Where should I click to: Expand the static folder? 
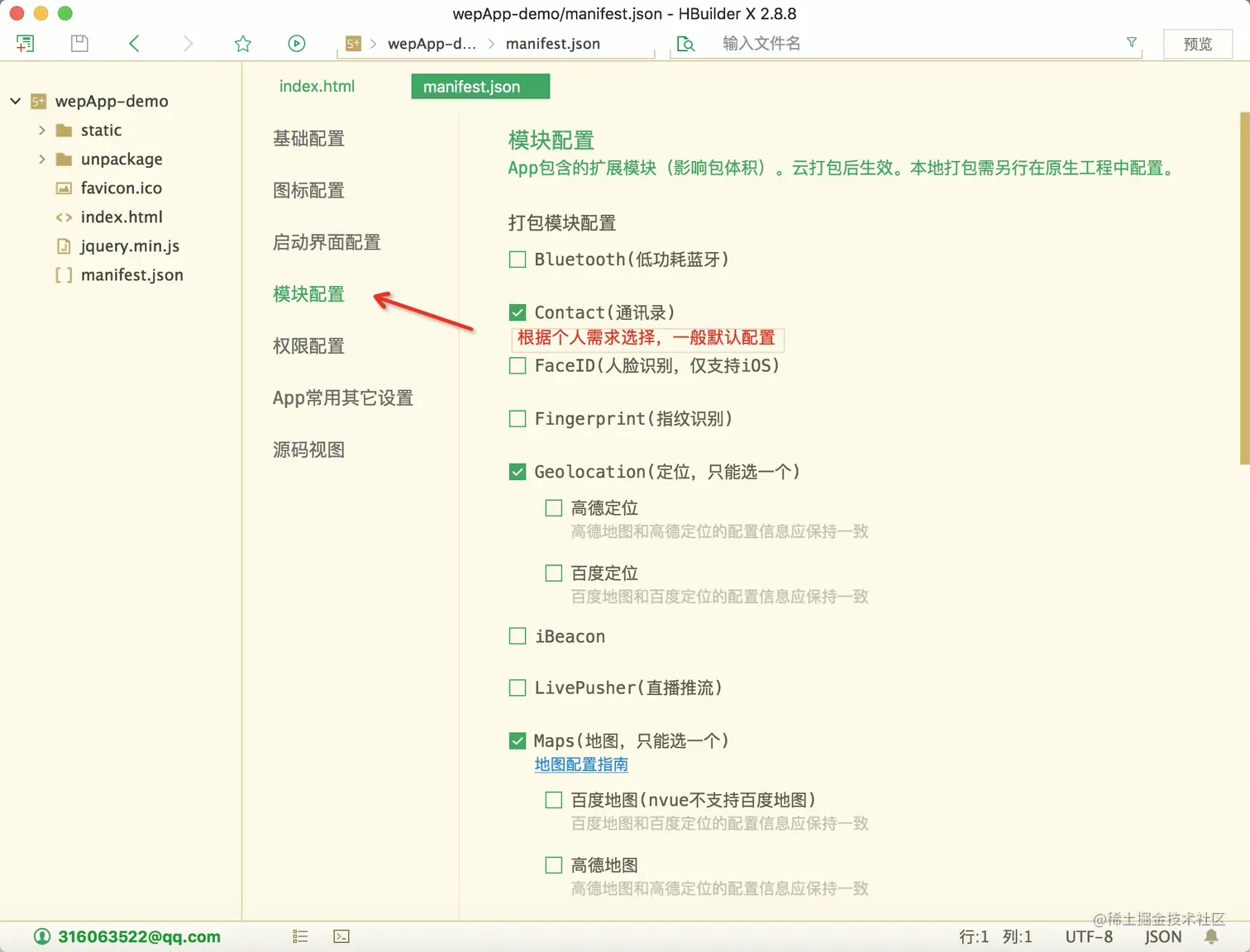click(41, 131)
